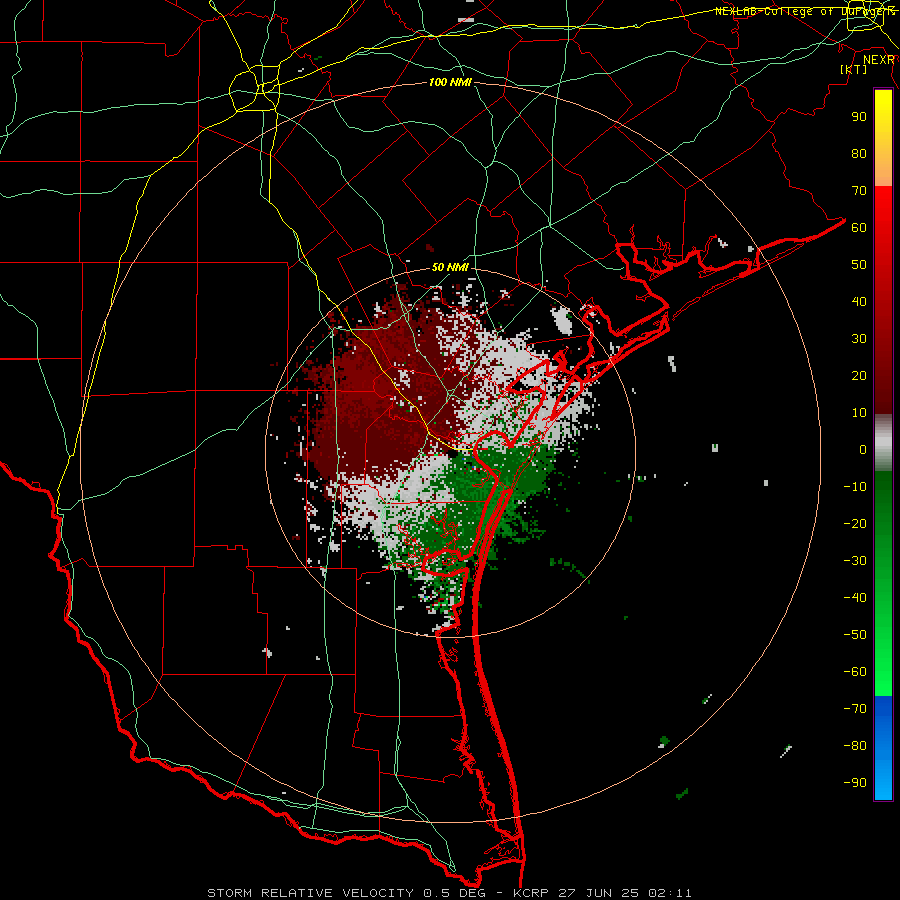Pick the gray zero-velocity segment of color bar
Image resolution: width=900 pixels, height=900 pixels.
click(x=883, y=443)
